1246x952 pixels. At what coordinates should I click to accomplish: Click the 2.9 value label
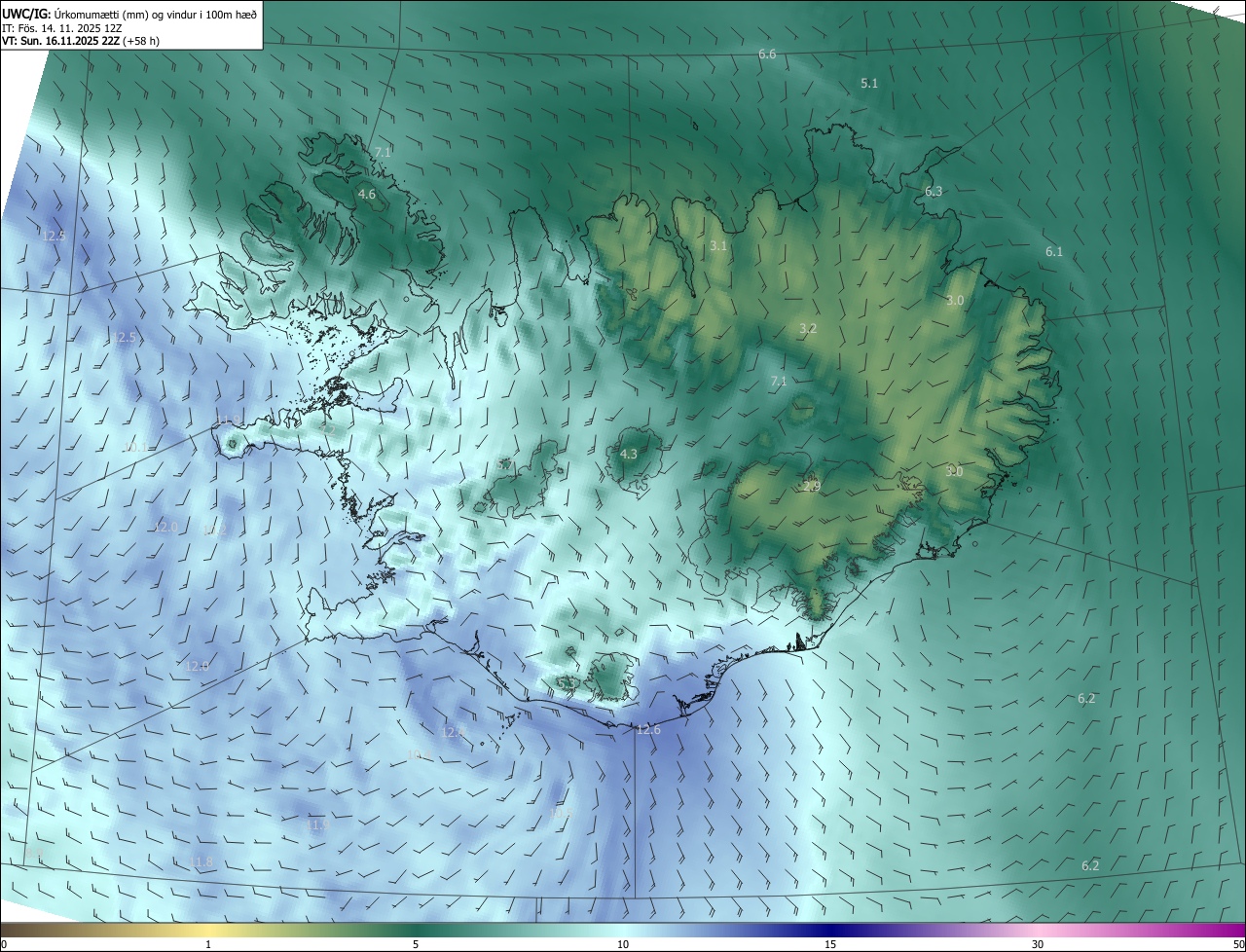[812, 487]
